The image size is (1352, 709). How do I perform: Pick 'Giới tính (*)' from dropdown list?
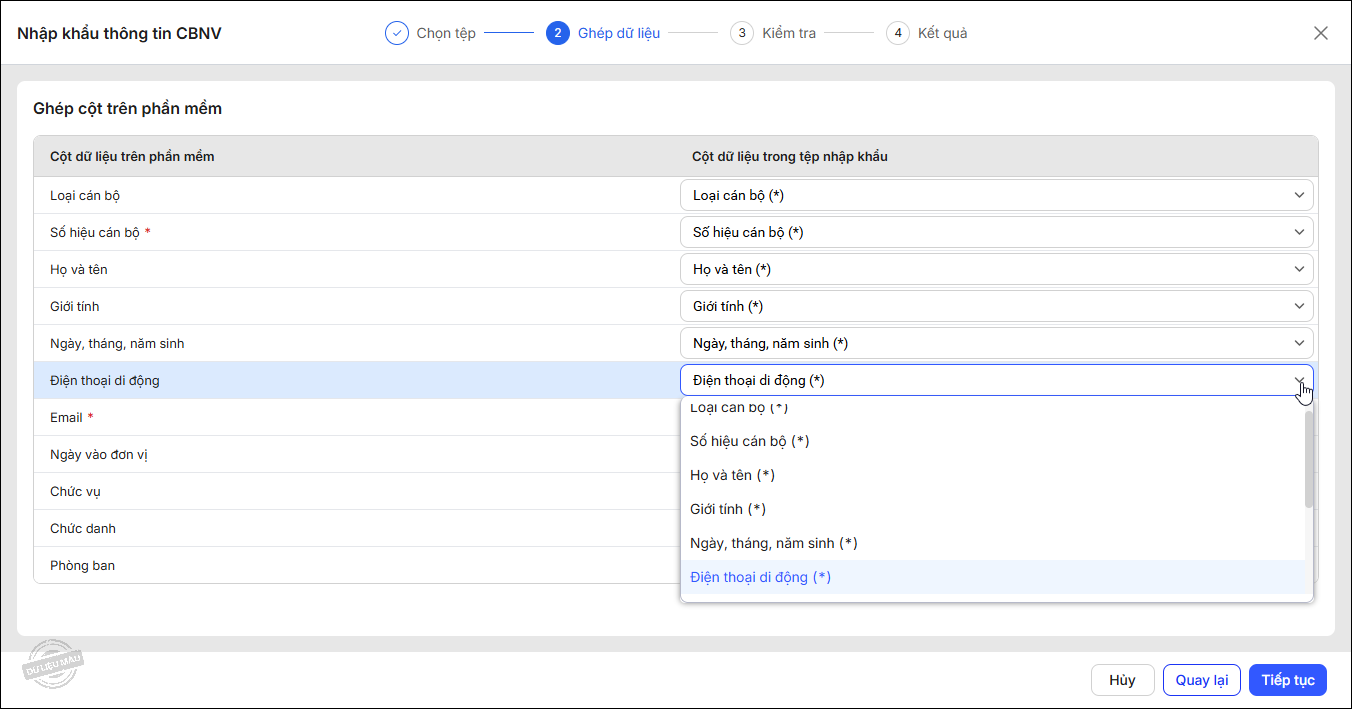click(x=728, y=509)
